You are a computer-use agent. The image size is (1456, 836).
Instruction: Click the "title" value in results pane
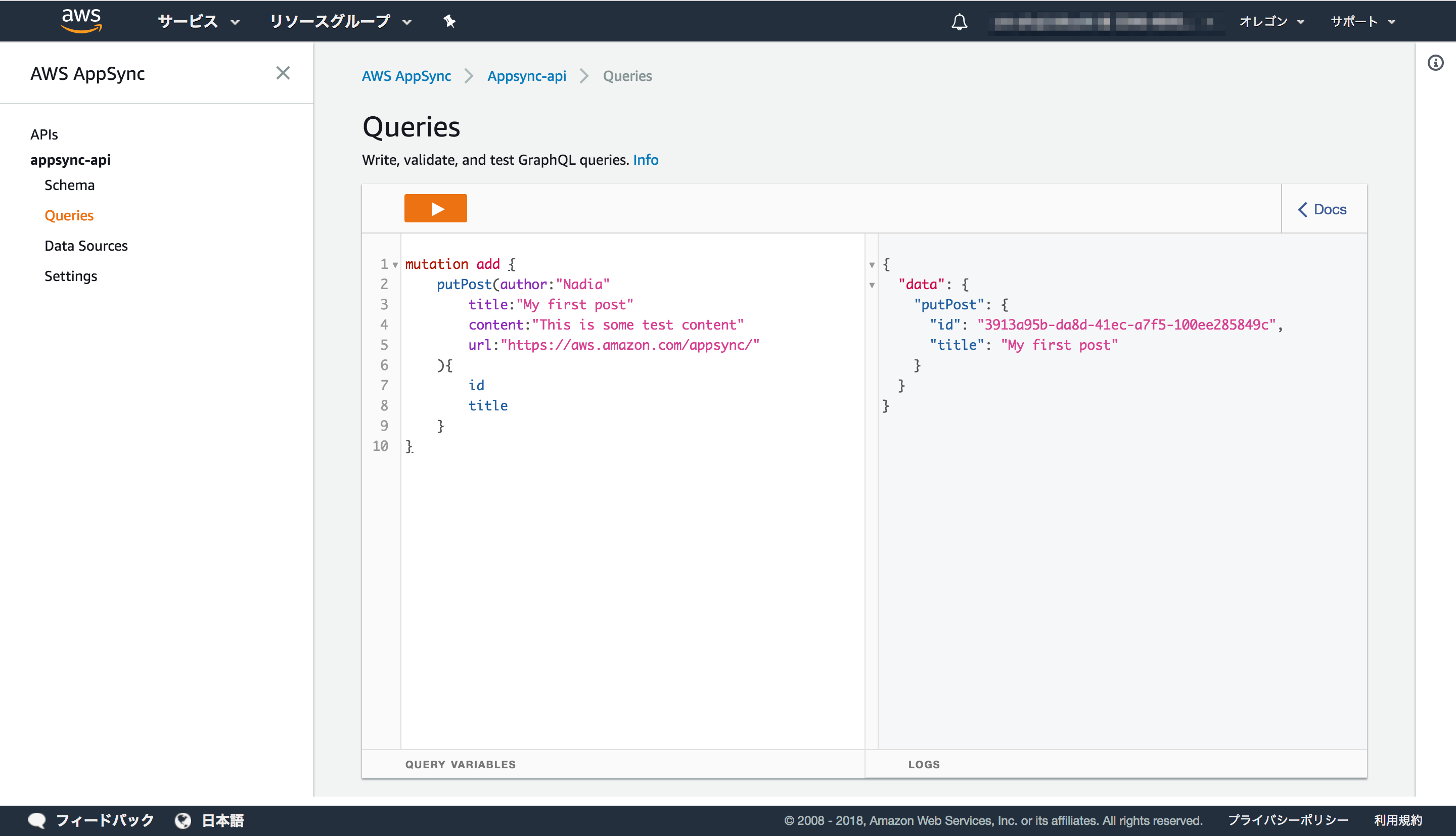pyautogui.click(x=1059, y=345)
